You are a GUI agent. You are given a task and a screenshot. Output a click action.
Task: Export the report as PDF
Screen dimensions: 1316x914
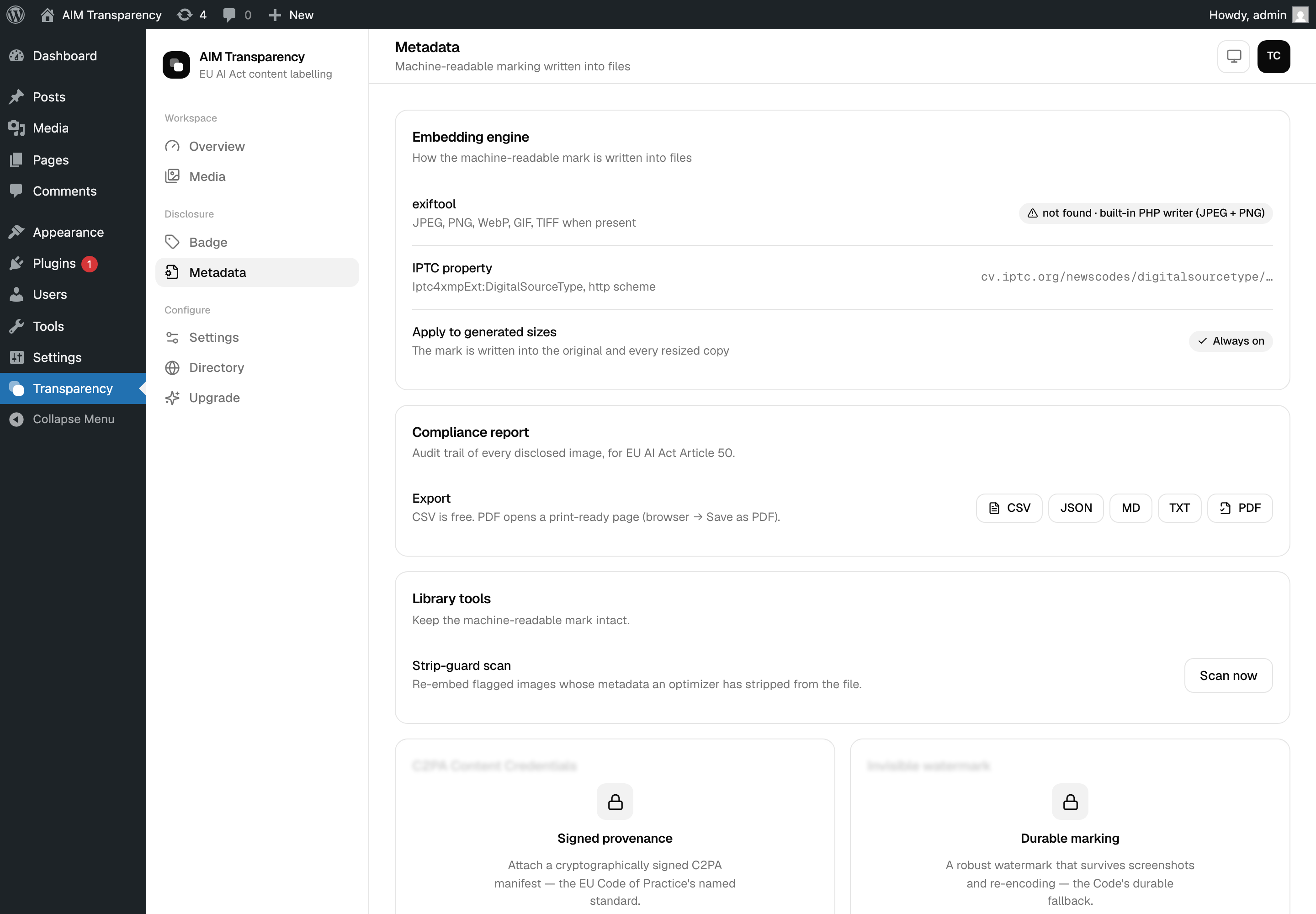[1240, 508]
